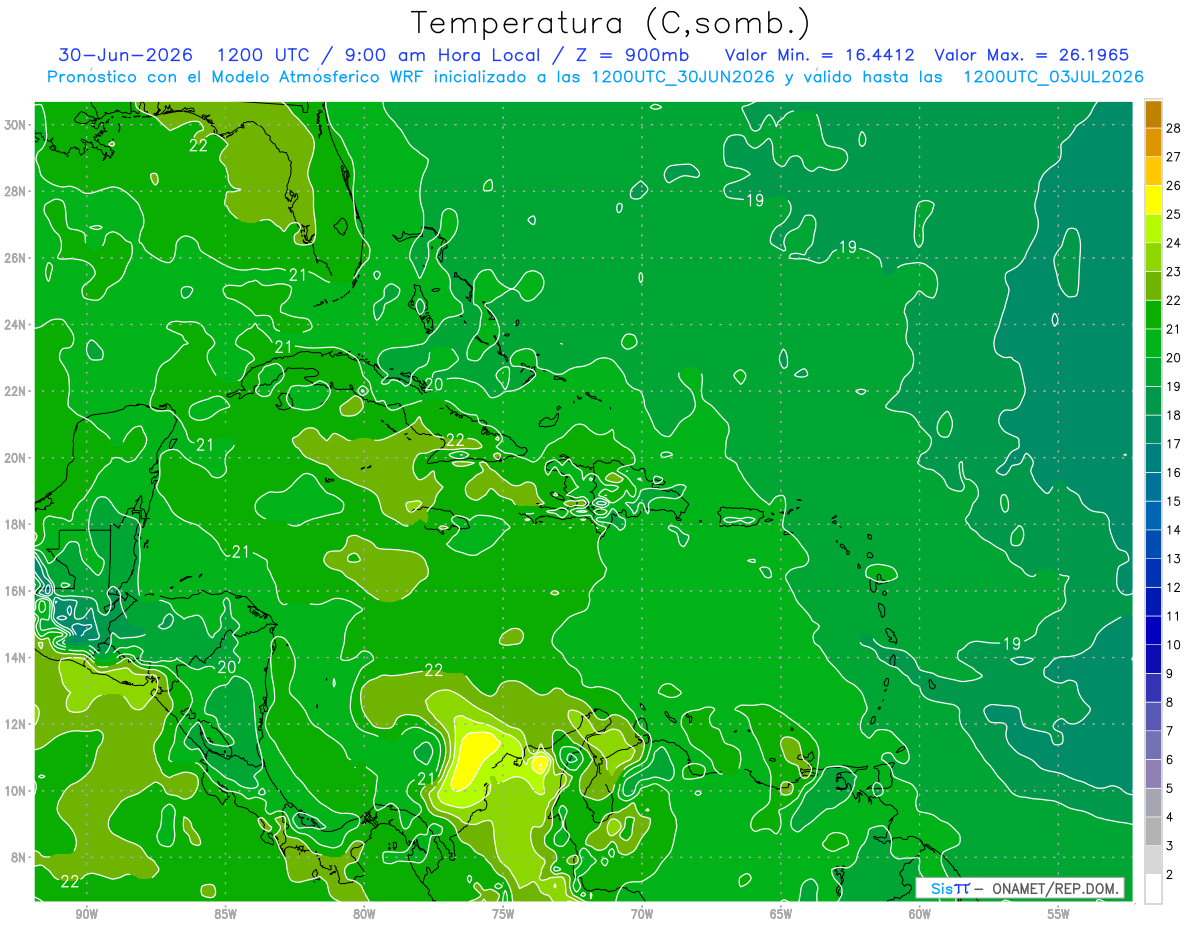Click the '70W' longitude axis label
The width and height of the screenshot is (1200, 927).
pyautogui.click(x=642, y=914)
